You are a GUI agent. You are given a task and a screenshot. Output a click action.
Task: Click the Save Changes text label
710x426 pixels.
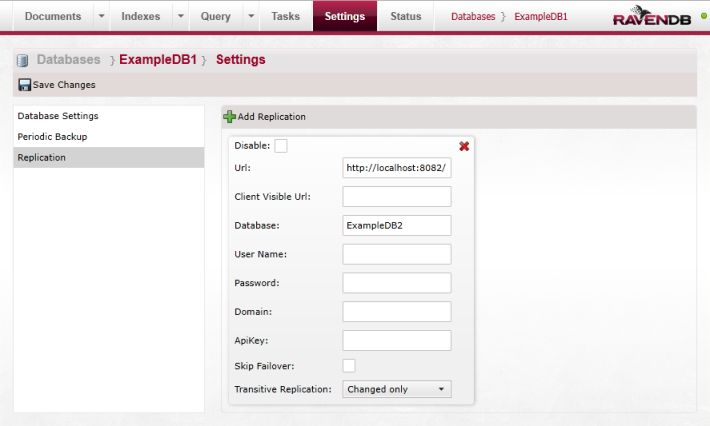(64, 85)
